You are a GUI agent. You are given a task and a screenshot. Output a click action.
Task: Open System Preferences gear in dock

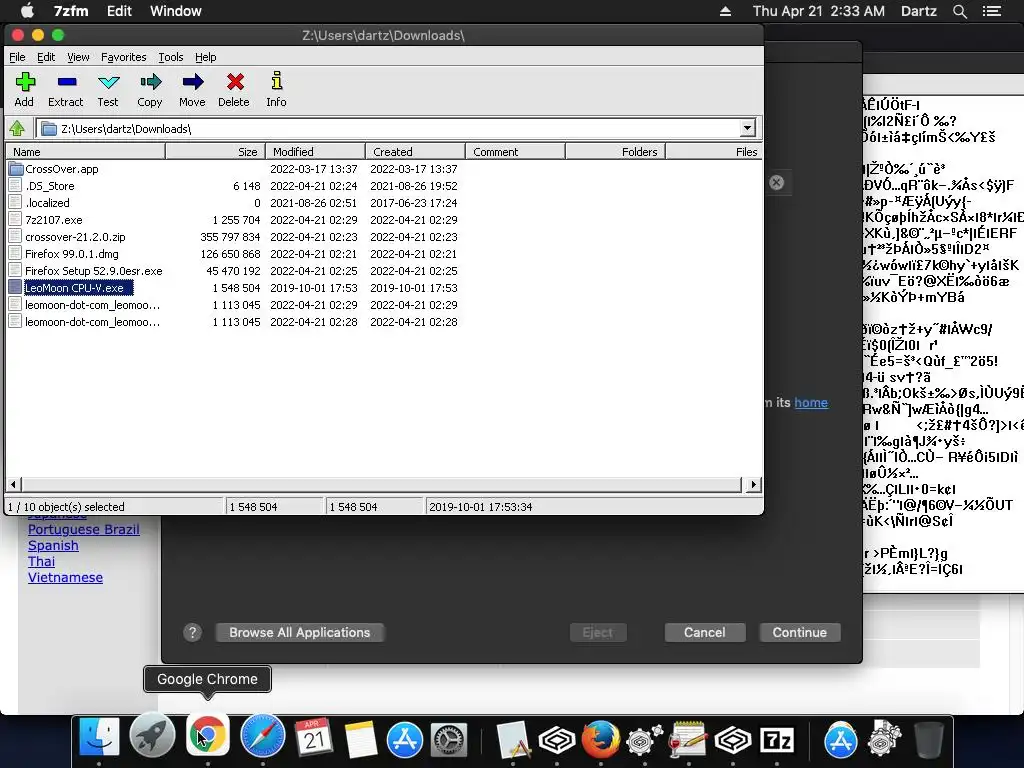coord(449,739)
